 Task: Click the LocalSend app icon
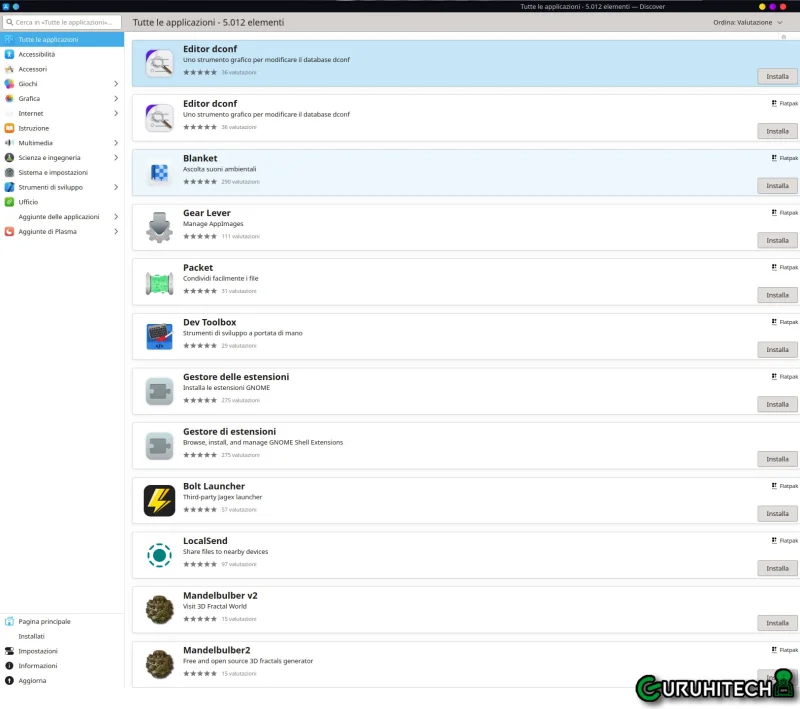[159, 555]
